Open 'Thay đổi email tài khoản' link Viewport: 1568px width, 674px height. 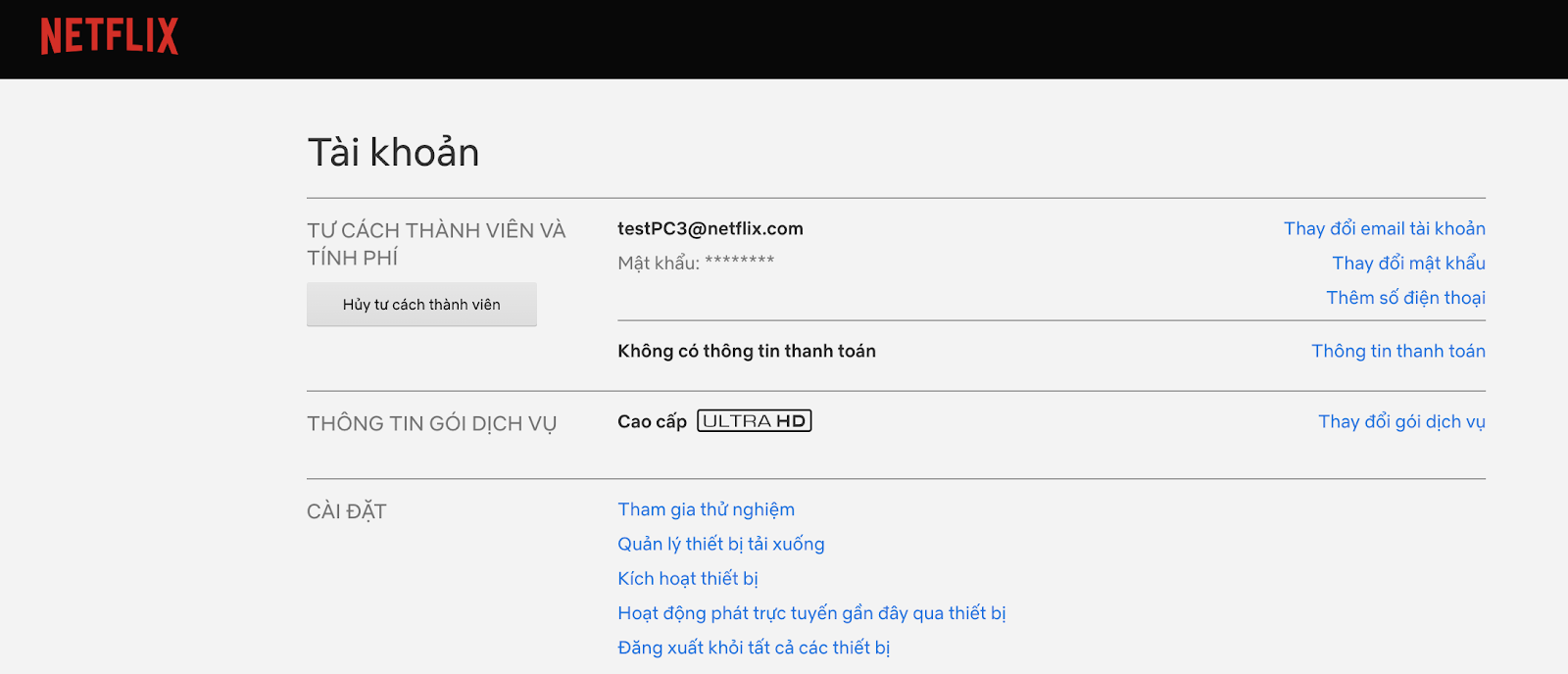[1384, 228]
